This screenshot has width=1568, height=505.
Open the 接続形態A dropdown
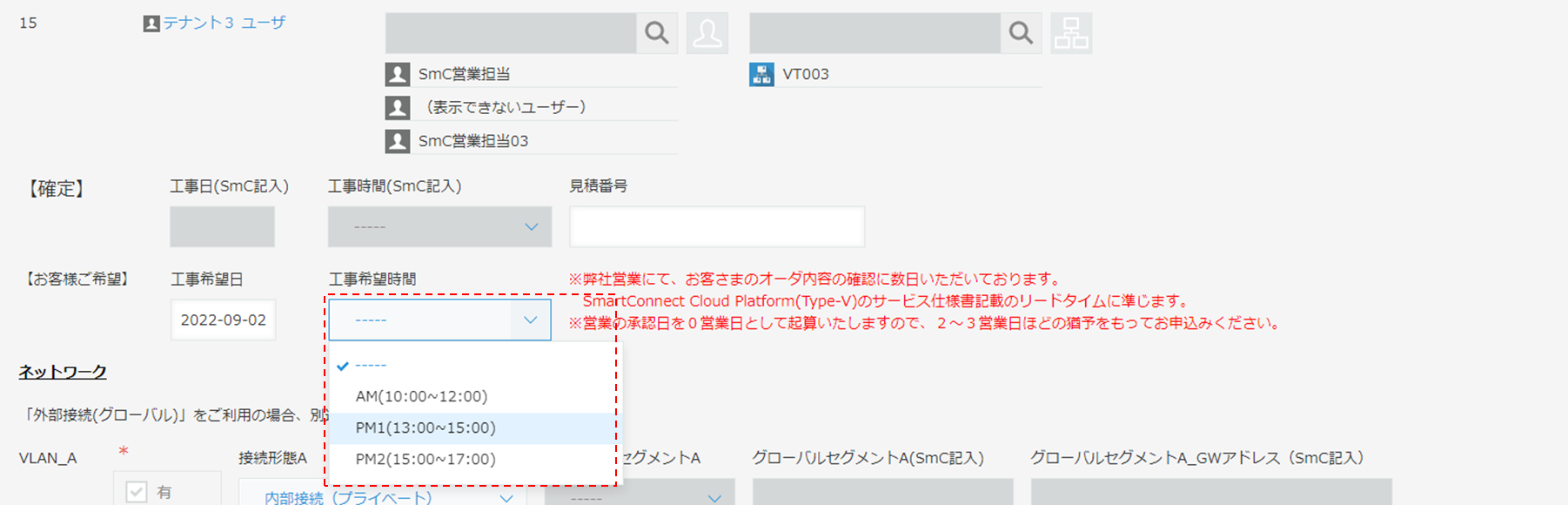pos(383,492)
